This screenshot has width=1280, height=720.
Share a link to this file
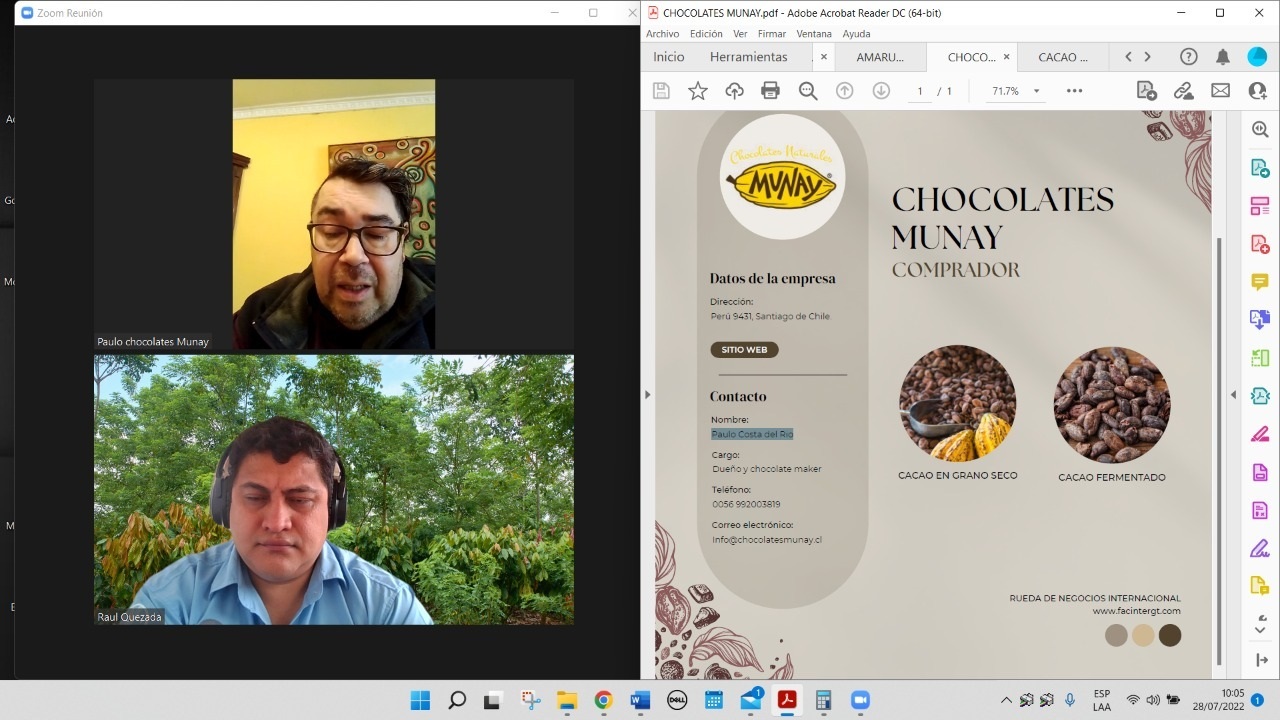coord(1184,91)
